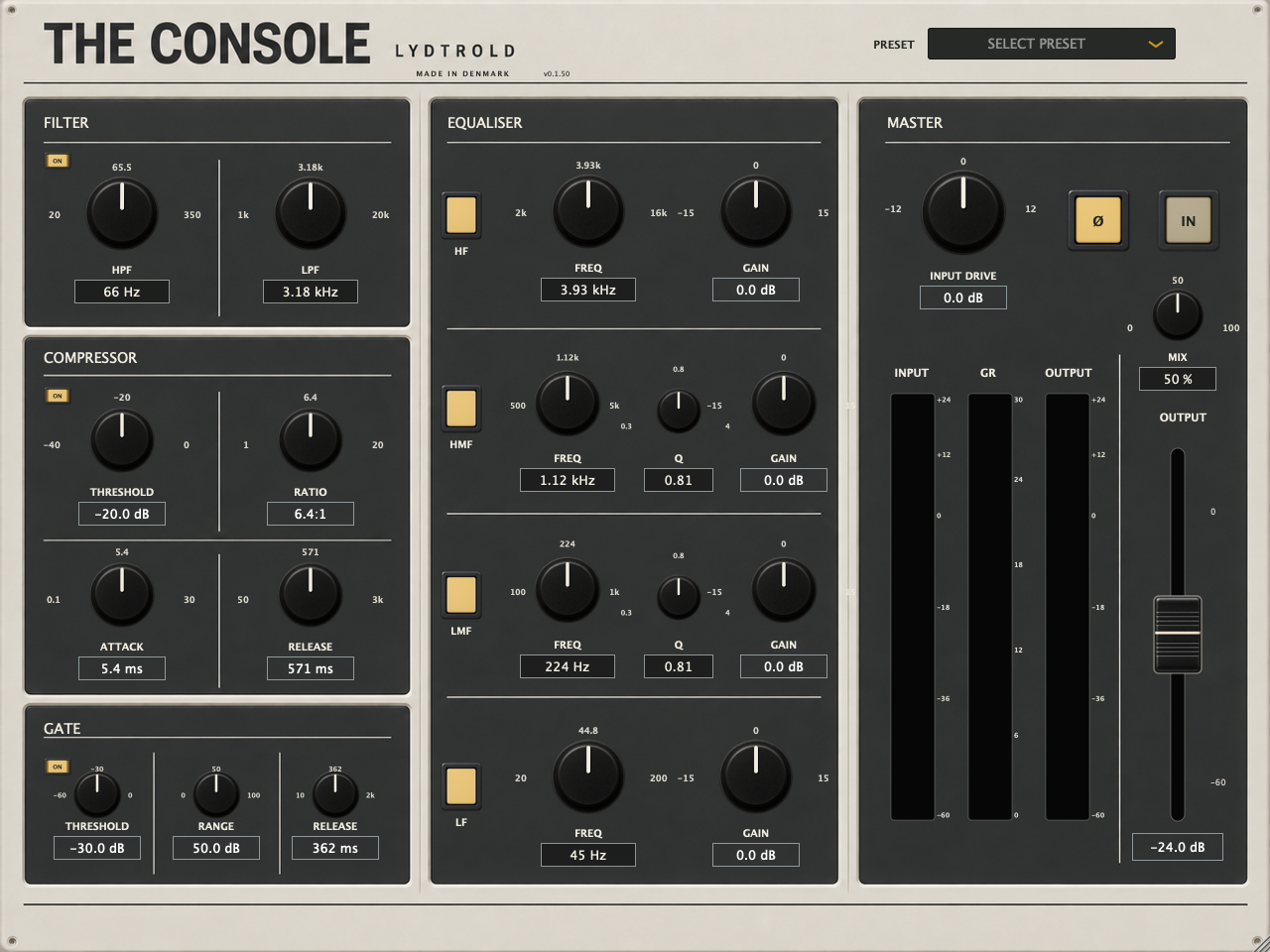Click the HF band Gain knob
Screen dimensions: 1270x952
point(756,211)
